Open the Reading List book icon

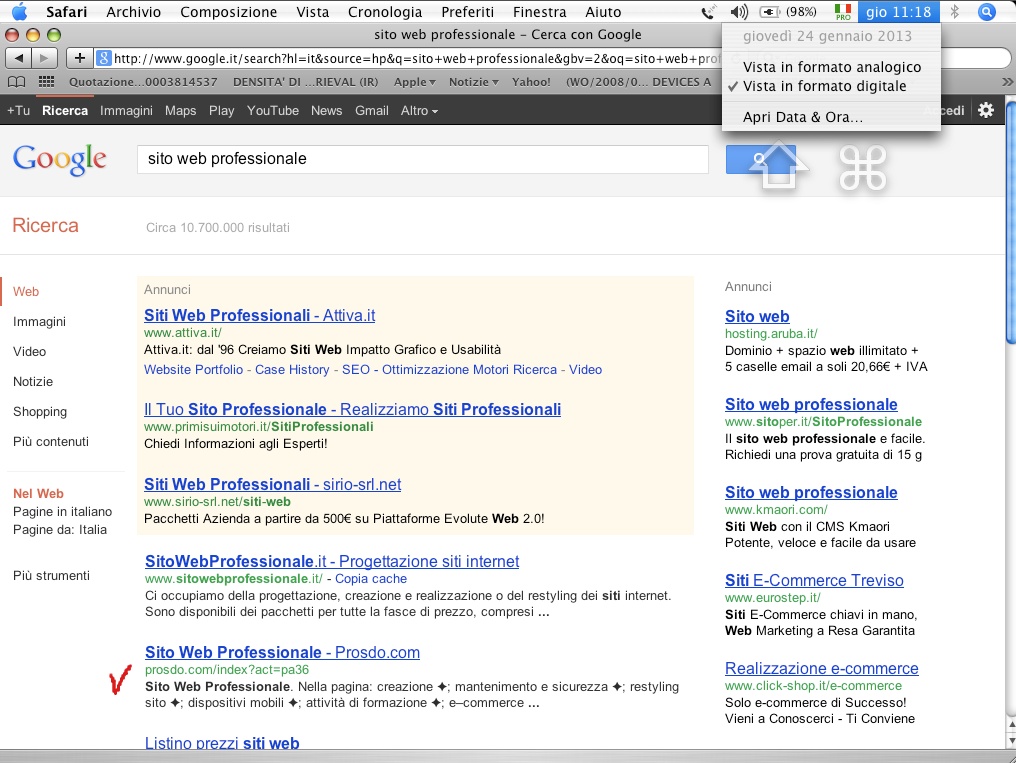(x=16, y=82)
